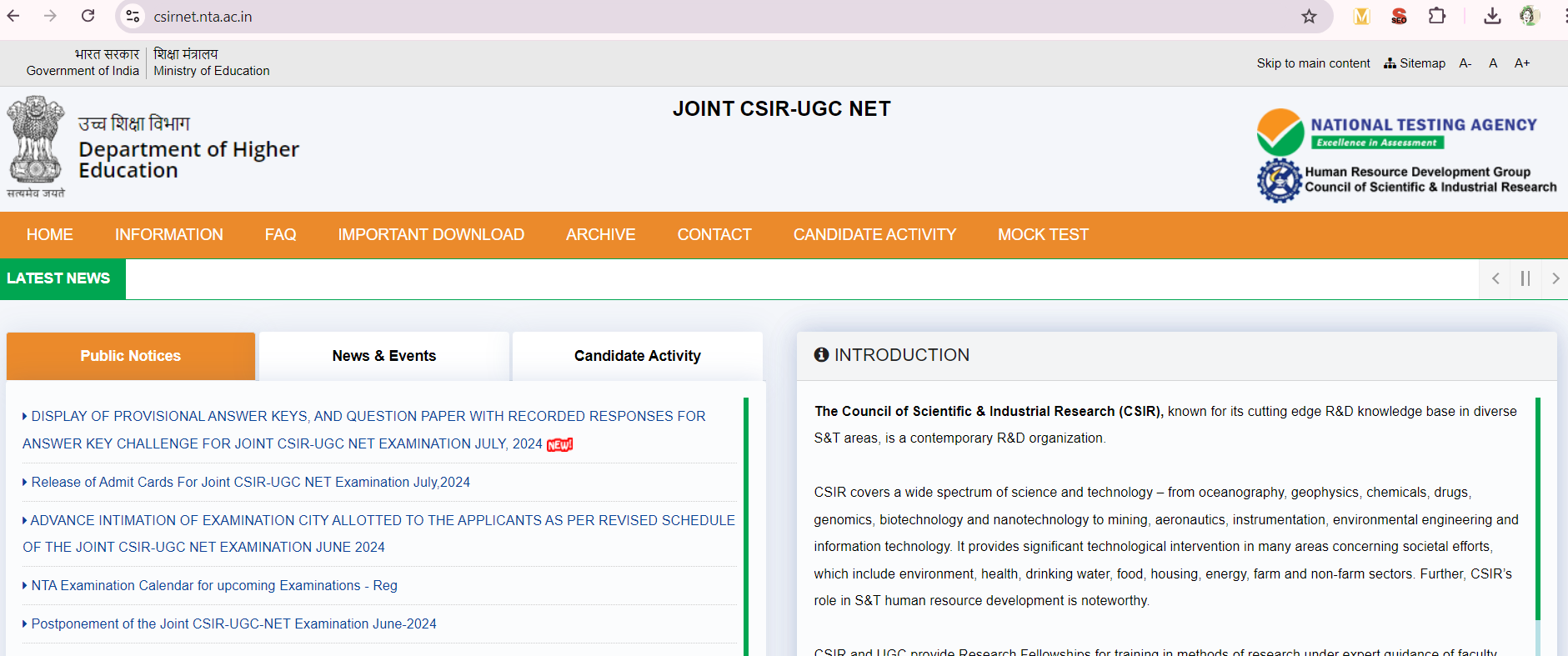Screen dimensions: 1568x656
Task: Open the HOME menu item
Action: (x=50, y=235)
